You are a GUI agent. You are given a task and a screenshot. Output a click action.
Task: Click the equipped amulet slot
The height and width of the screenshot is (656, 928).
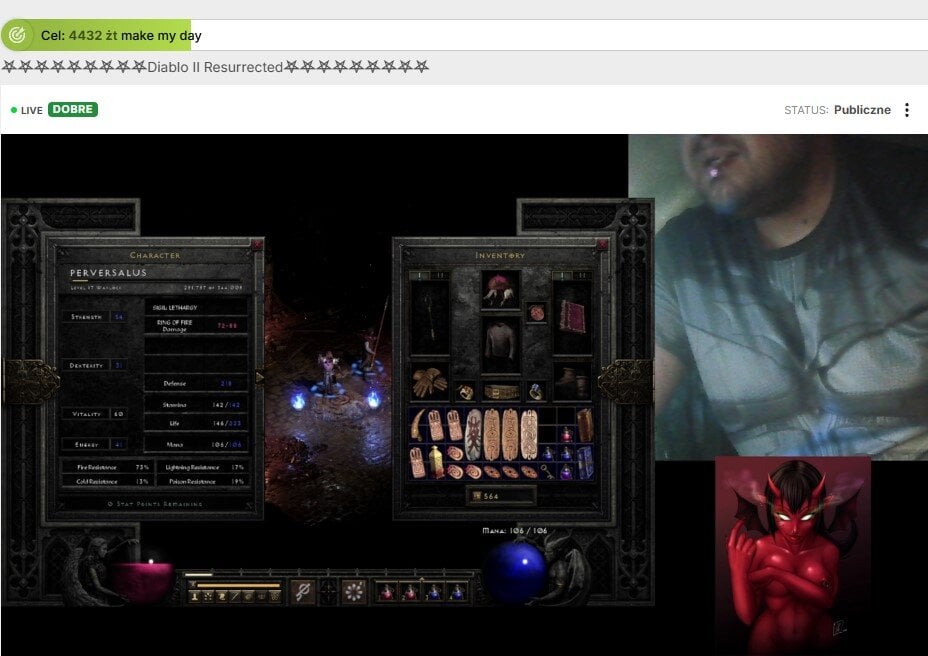tap(537, 312)
